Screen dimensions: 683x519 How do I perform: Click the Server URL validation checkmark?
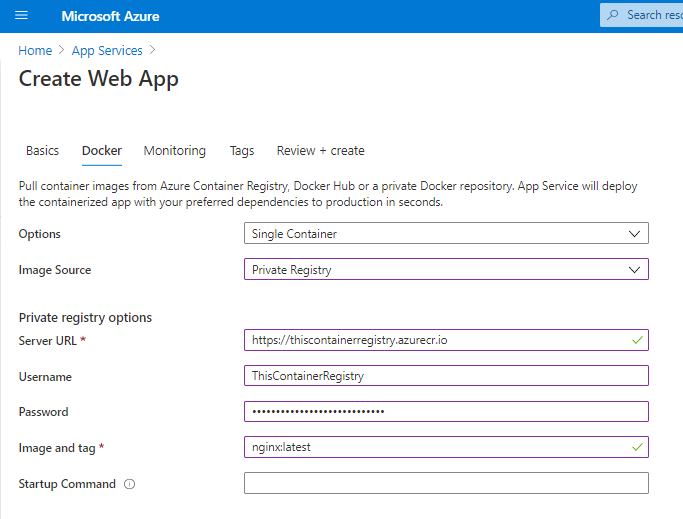coord(637,340)
